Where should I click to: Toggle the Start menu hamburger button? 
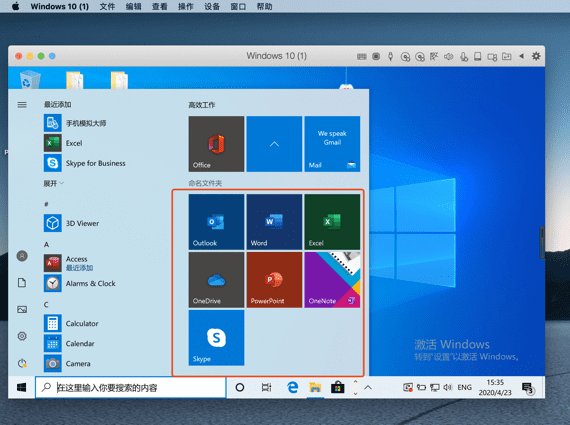pyautogui.click(x=22, y=105)
